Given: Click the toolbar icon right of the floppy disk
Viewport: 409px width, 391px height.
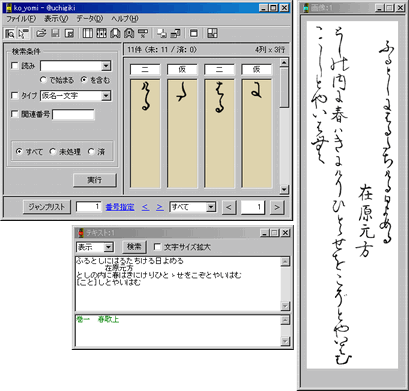Looking at the screenshot, I should (x=69, y=33).
